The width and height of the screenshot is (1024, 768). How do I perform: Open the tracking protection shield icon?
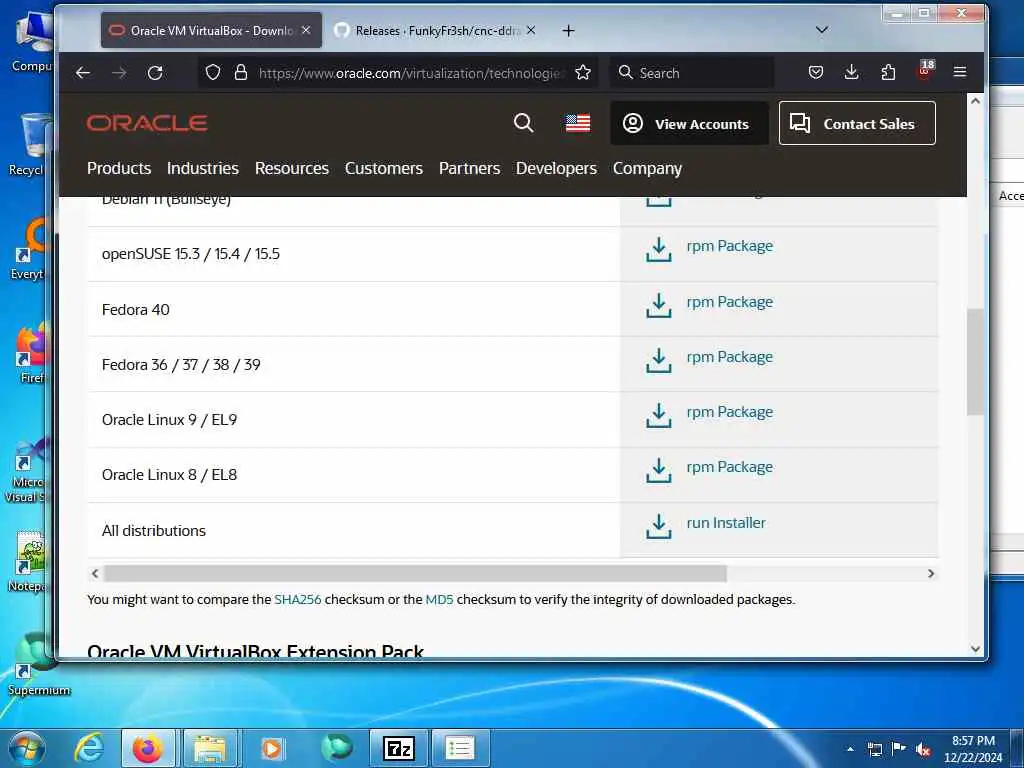click(x=213, y=72)
